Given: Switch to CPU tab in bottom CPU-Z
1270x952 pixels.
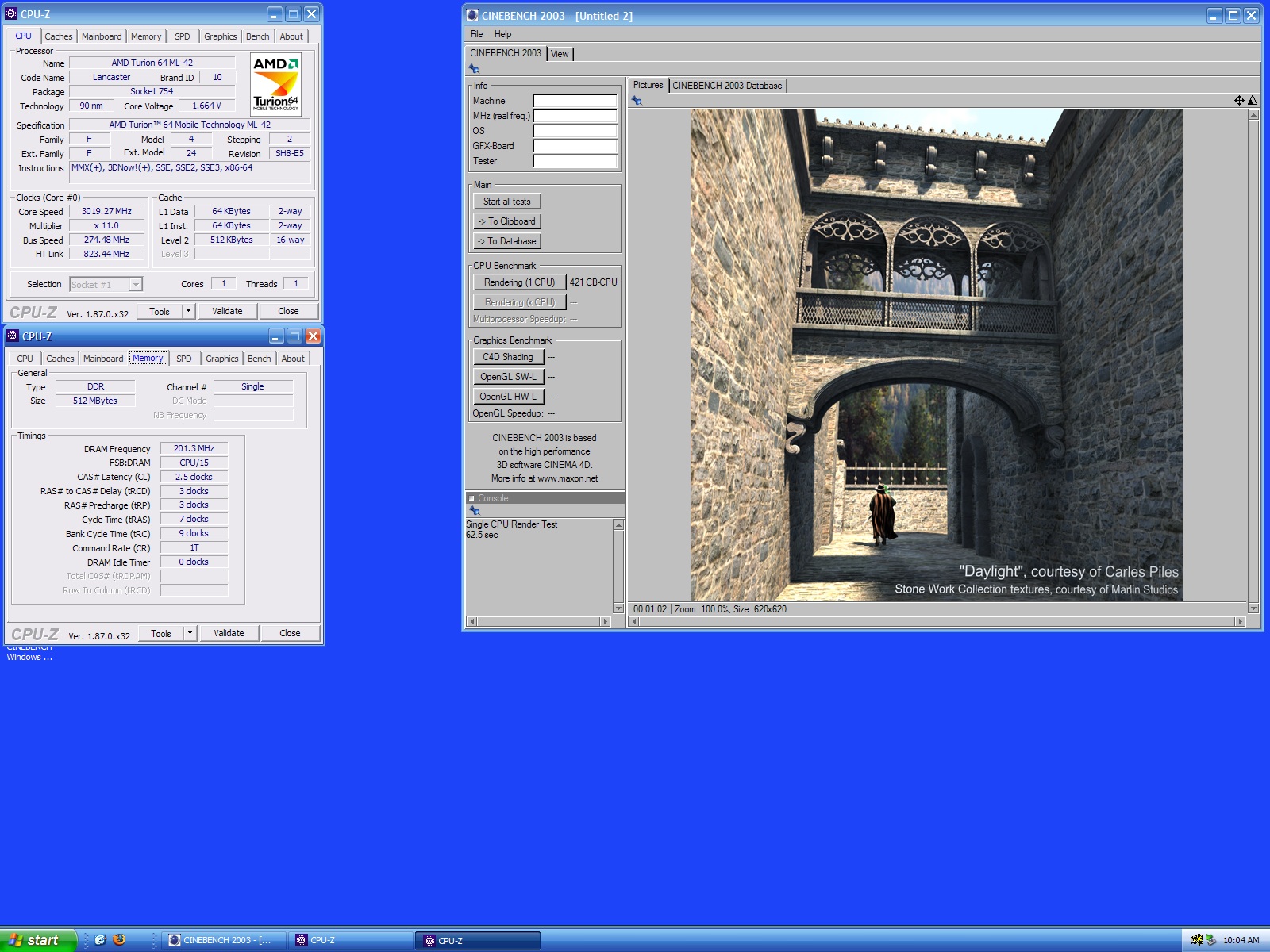Looking at the screenshot, I should point(25,359).
